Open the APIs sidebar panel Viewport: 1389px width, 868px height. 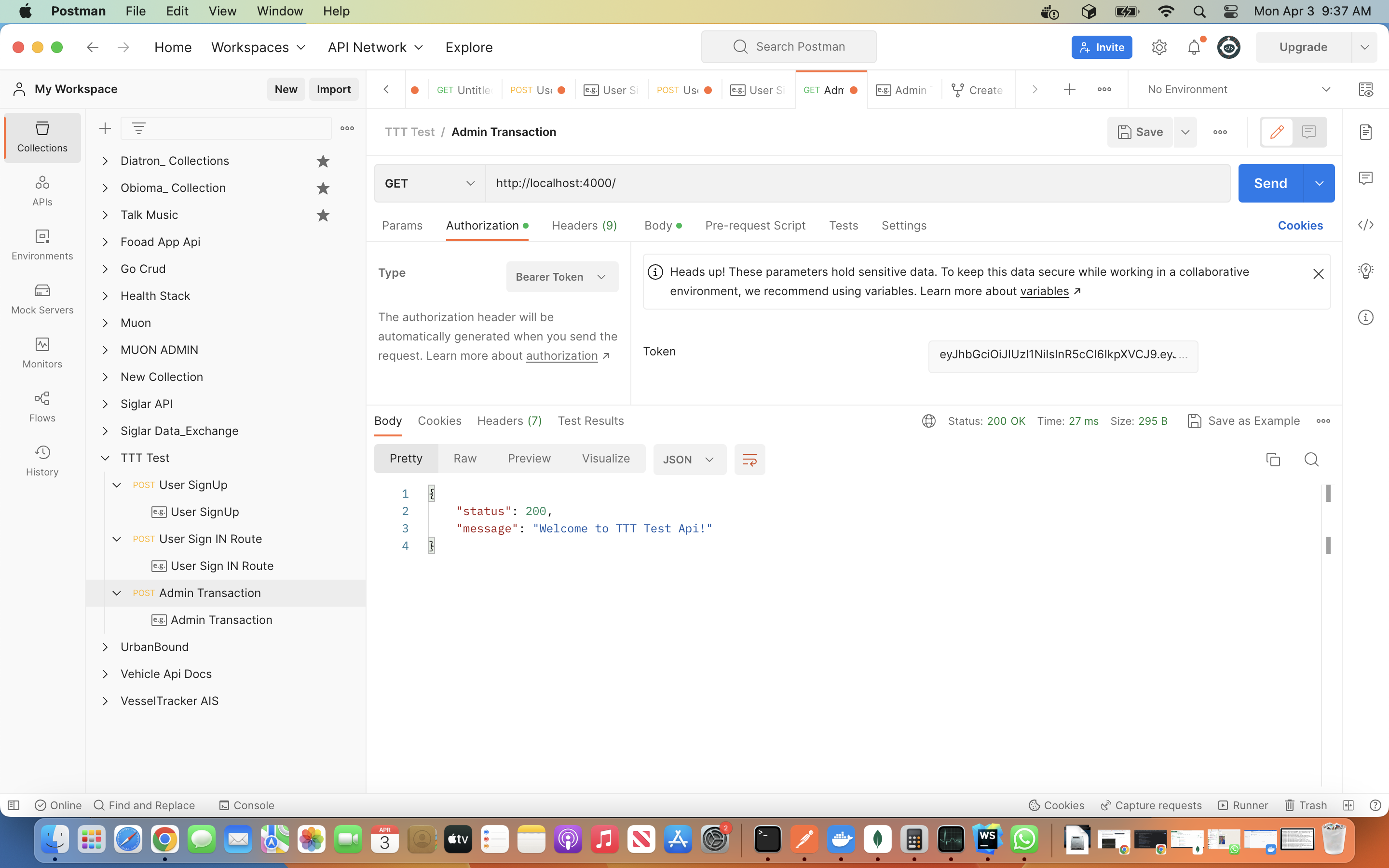pyautogui.click(x=42, y=191)
